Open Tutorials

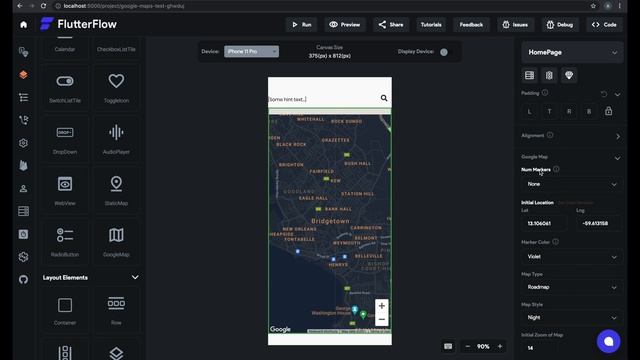pos(431,24)
